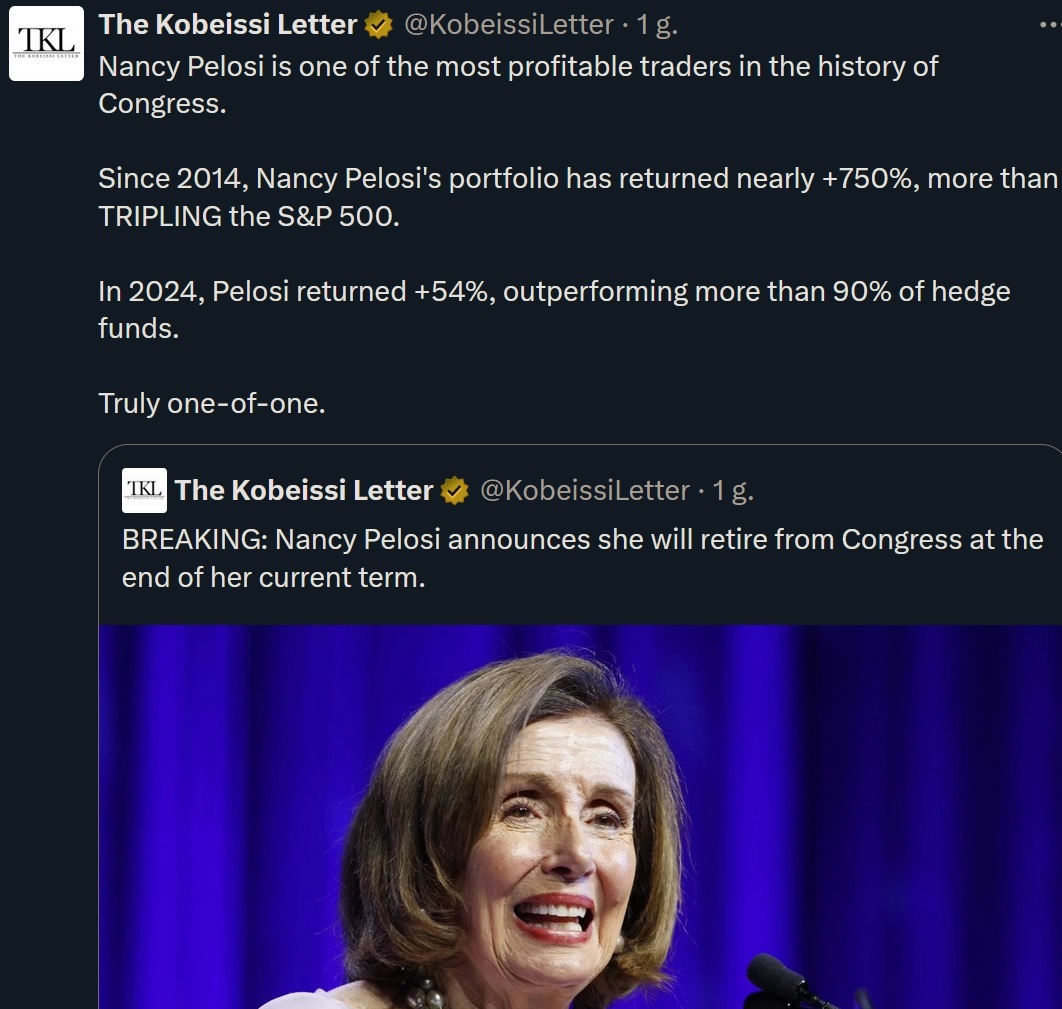Click the "Truly one-of-one." line
This screenshot has width=1062, height=1009.
pos(212,403)
